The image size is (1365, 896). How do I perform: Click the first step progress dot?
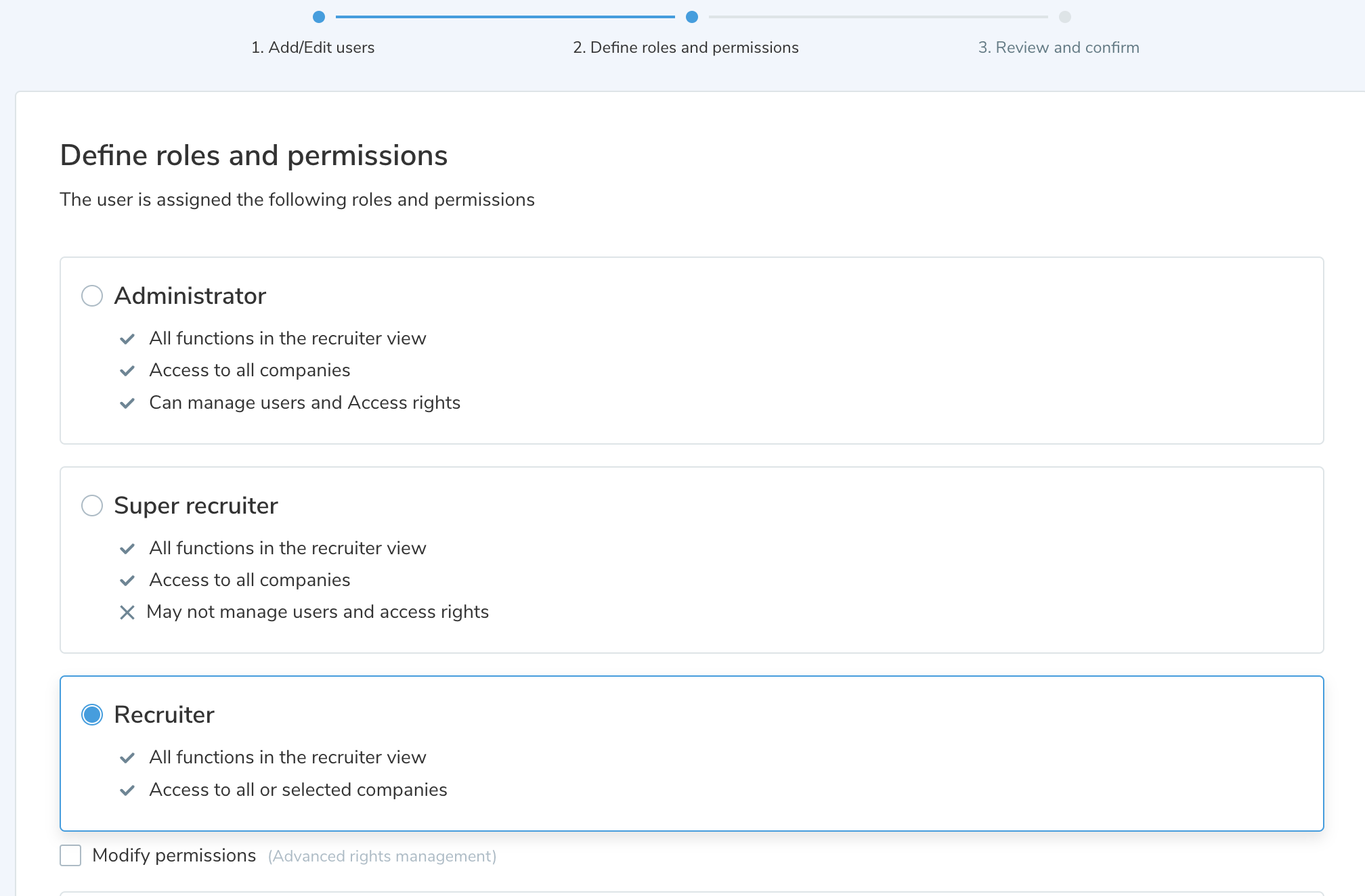[x=319, y=17]
